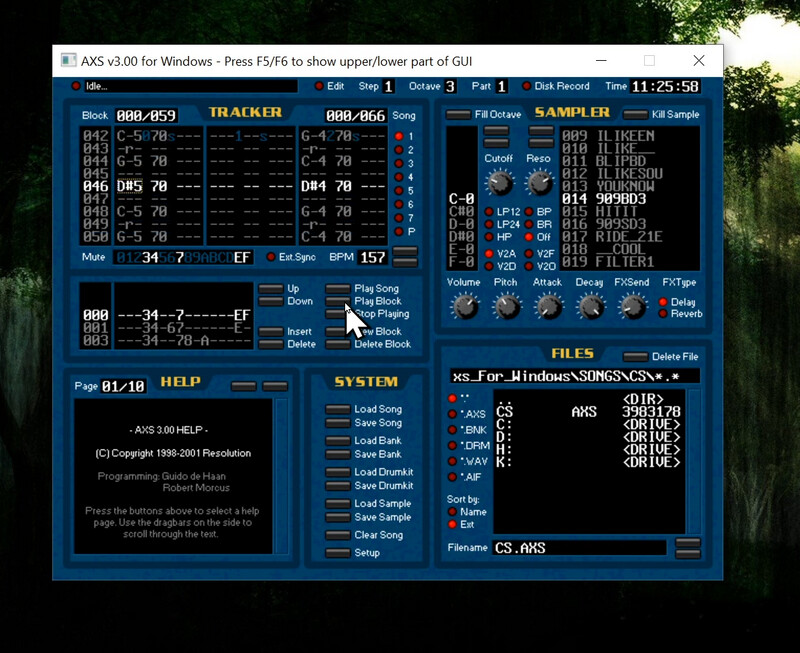Select the LP24 filter type
Screen dimensions: 800x653
coord(489,224)
